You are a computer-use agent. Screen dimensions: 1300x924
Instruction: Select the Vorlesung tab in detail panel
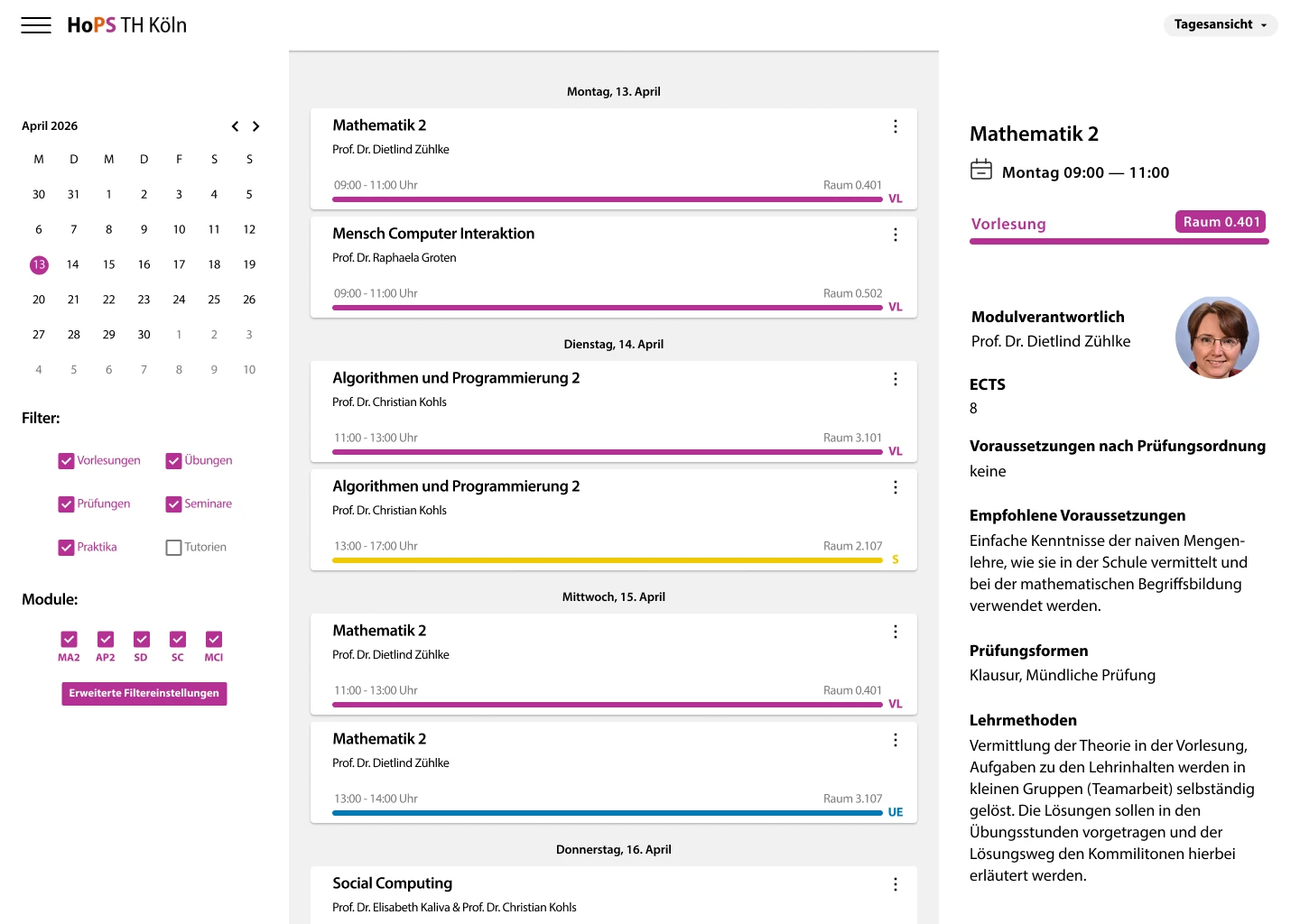tap(1008, 224)
